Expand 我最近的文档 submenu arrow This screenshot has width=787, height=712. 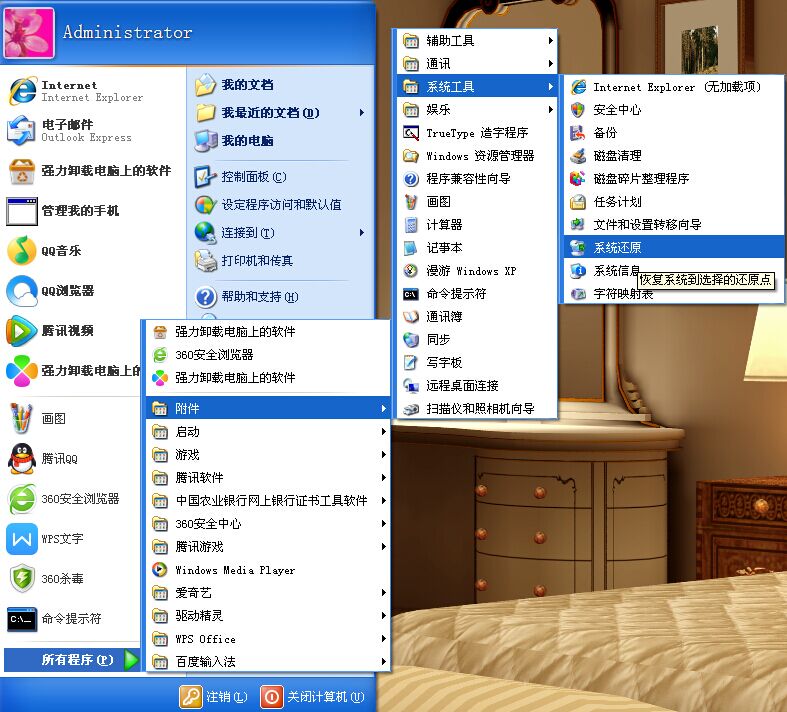click(x=362, y=113)
